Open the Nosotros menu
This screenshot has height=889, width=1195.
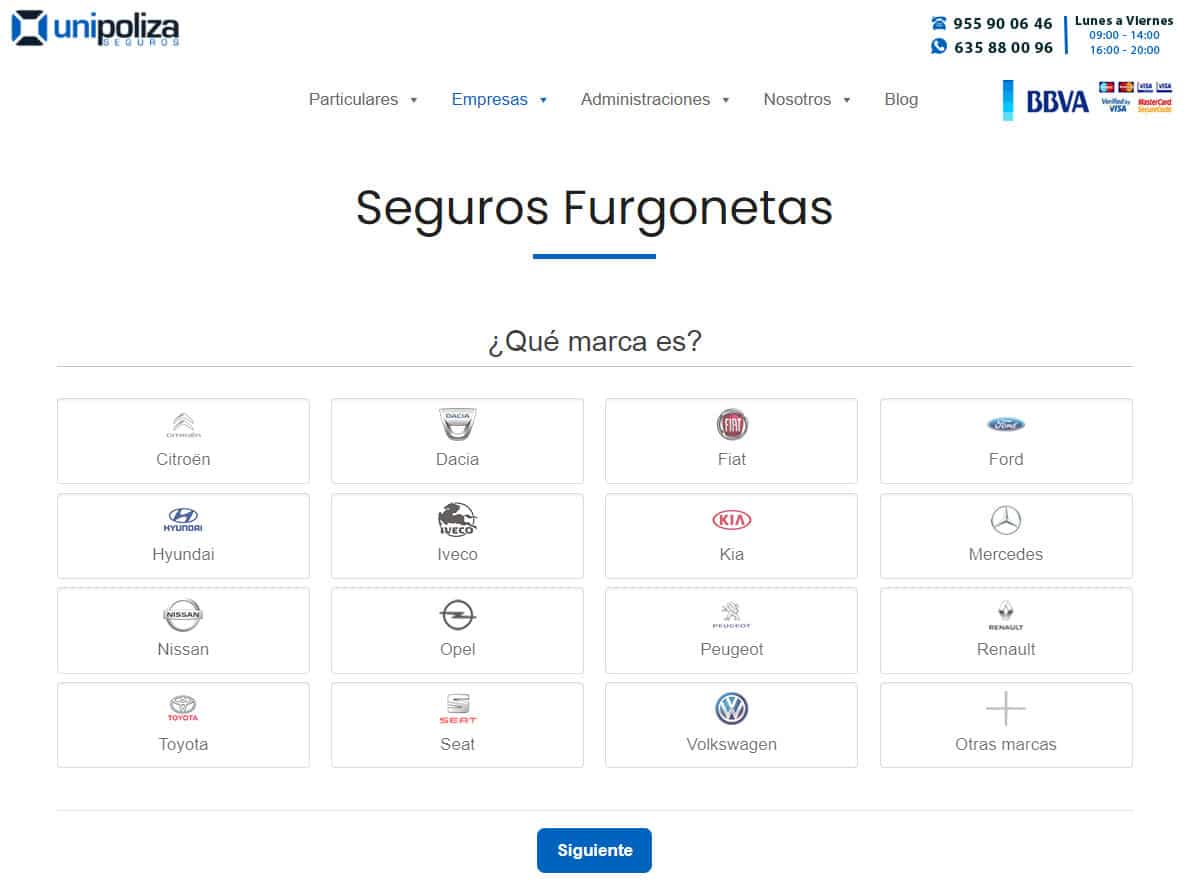[807, 100]
